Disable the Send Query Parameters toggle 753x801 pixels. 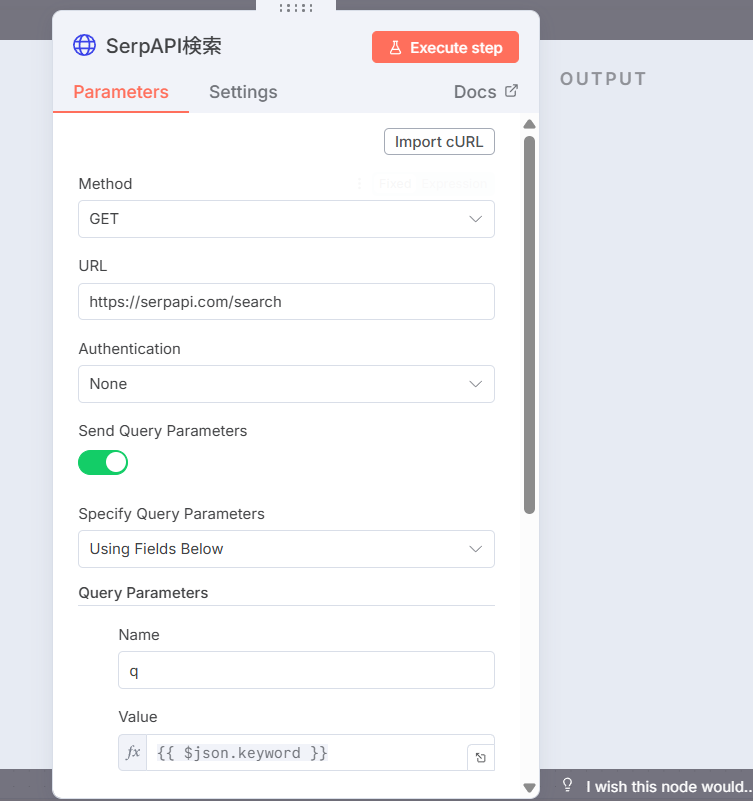(103, 462)
